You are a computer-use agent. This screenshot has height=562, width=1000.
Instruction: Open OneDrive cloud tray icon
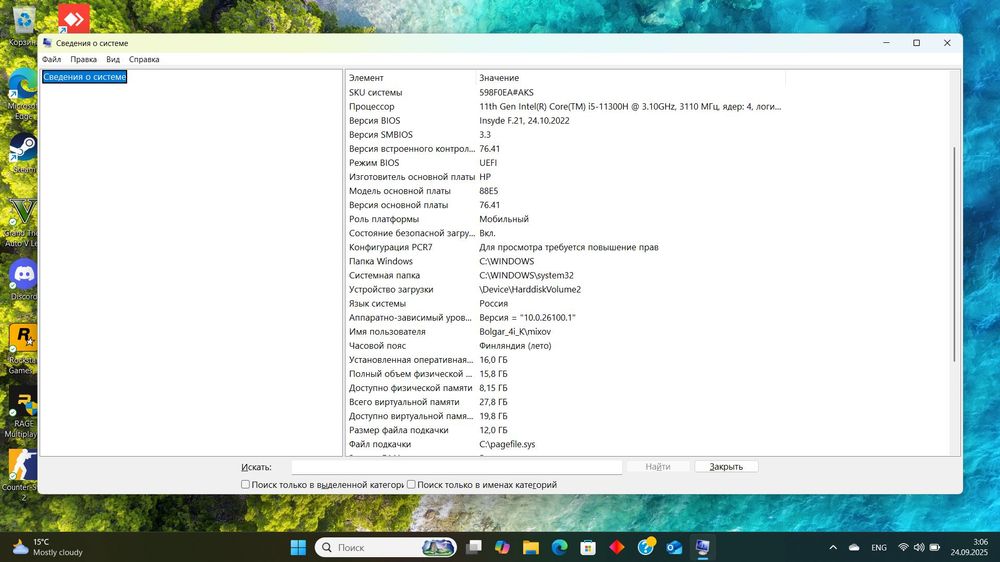[x=854, y=547]
